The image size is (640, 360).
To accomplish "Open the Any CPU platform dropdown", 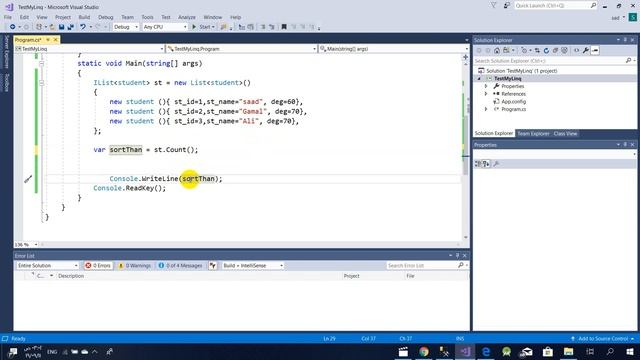I will (x=165, y=27).
